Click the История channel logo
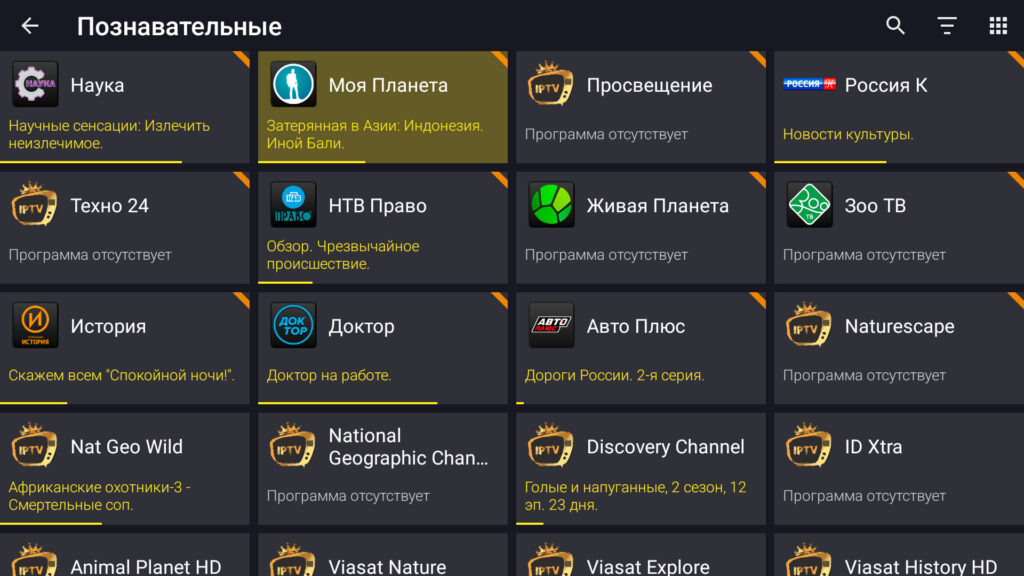The image size is (1024, 576). [x=35, y=325]
